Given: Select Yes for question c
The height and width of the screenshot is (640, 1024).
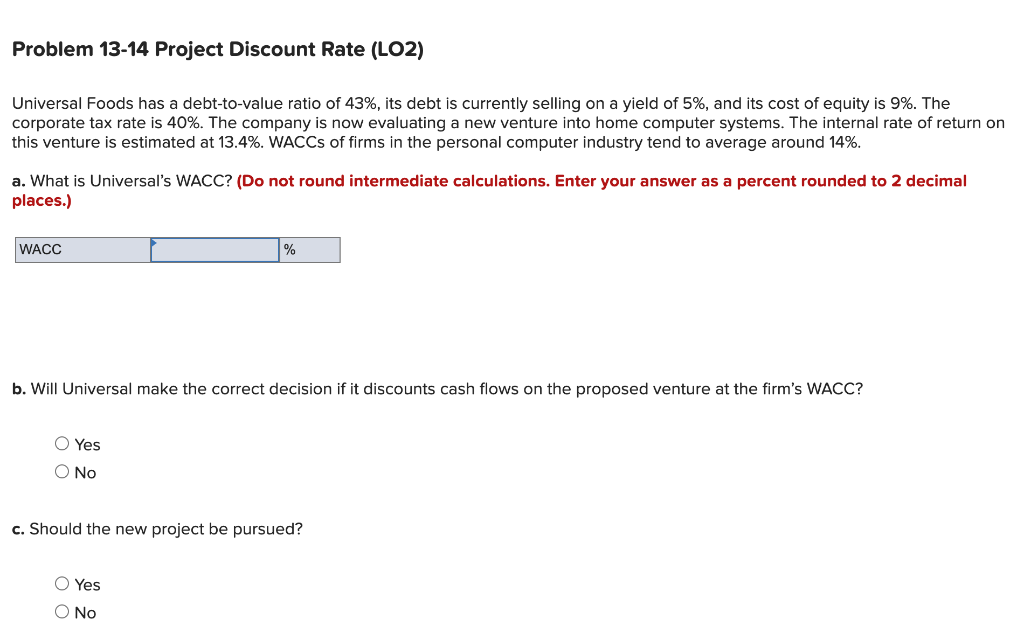Looking at the screenshot, I should 61,583.
